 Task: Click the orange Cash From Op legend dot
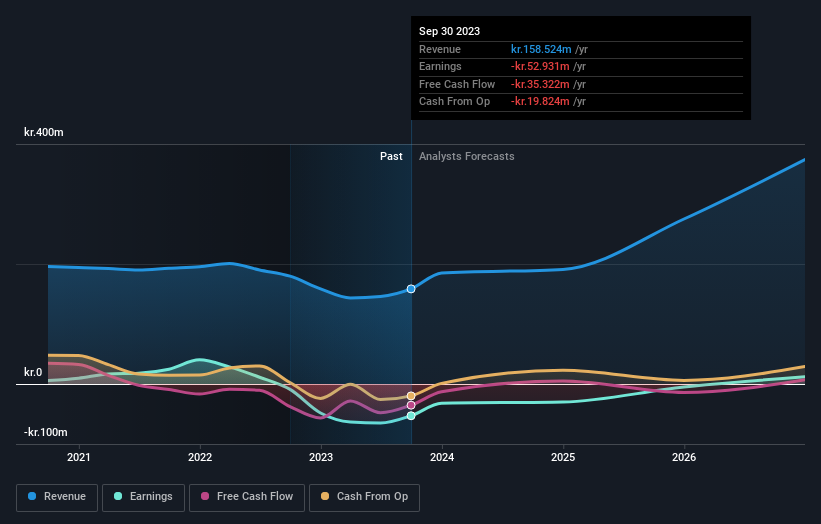pos(325,496)
